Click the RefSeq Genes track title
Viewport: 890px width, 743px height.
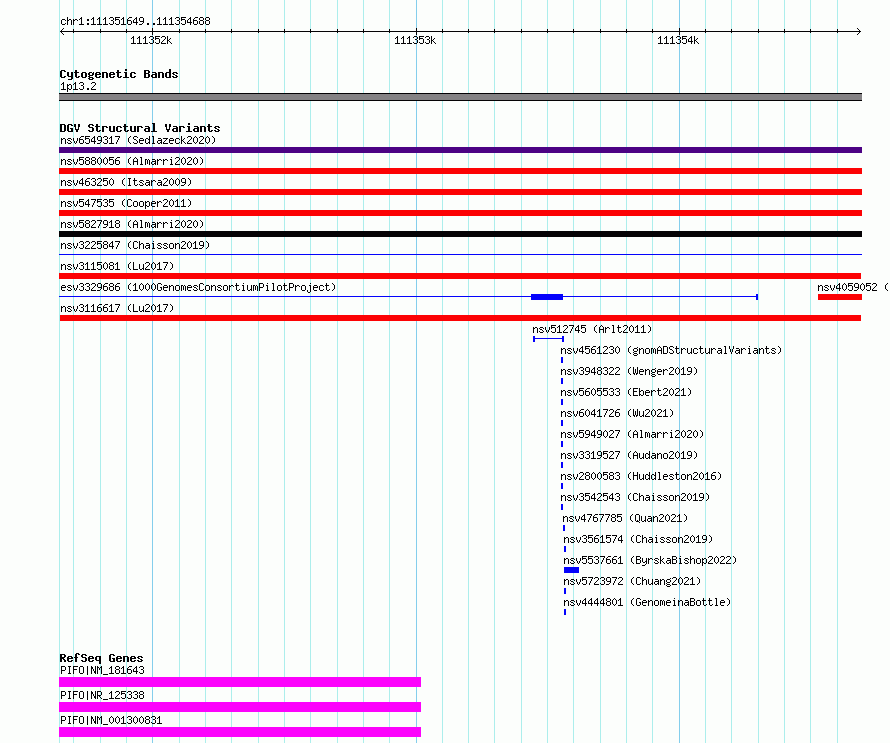point(101,658)
